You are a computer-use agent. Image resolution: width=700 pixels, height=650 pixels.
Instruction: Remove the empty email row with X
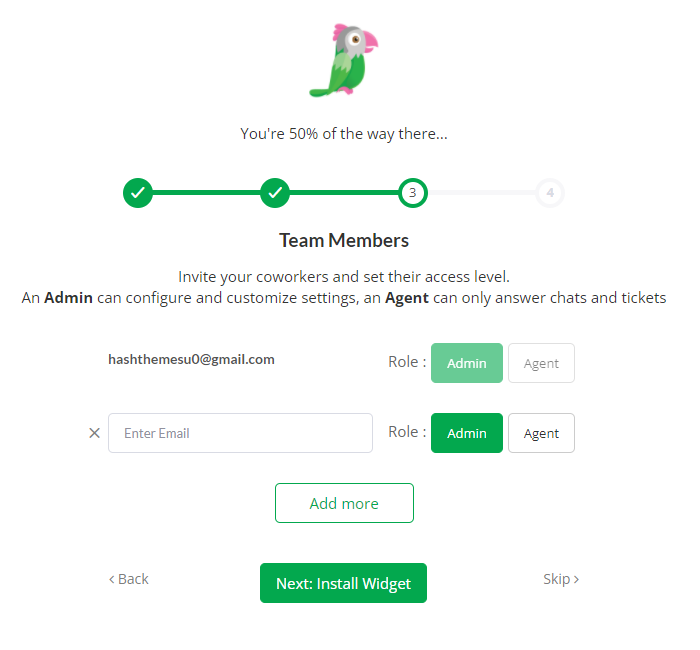point(94,433)
